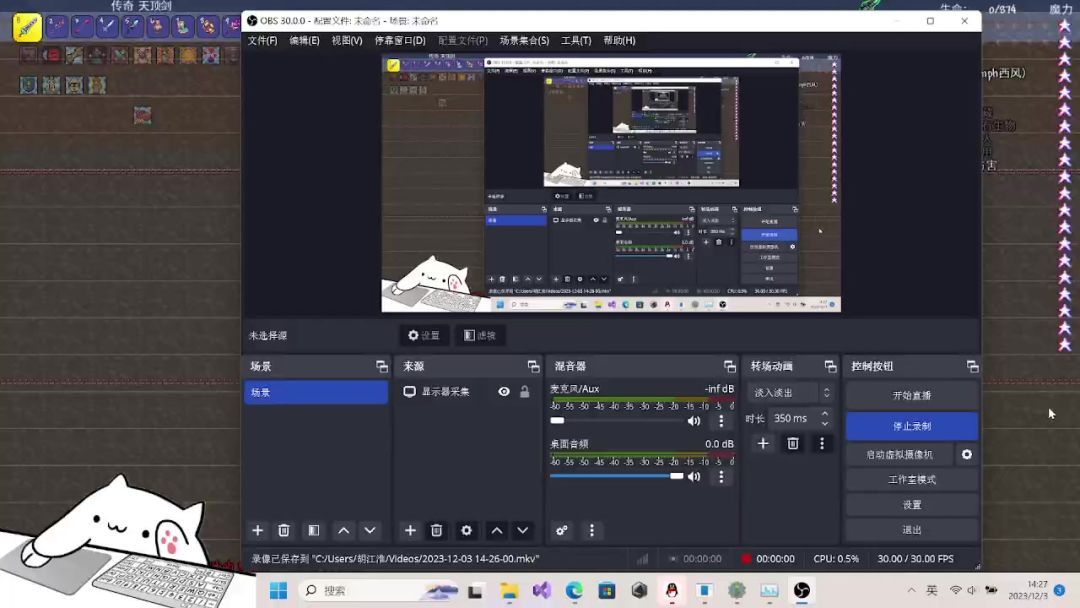Open the 文件(F) menu
The image size is (1080, 608).
click(262, 41)
